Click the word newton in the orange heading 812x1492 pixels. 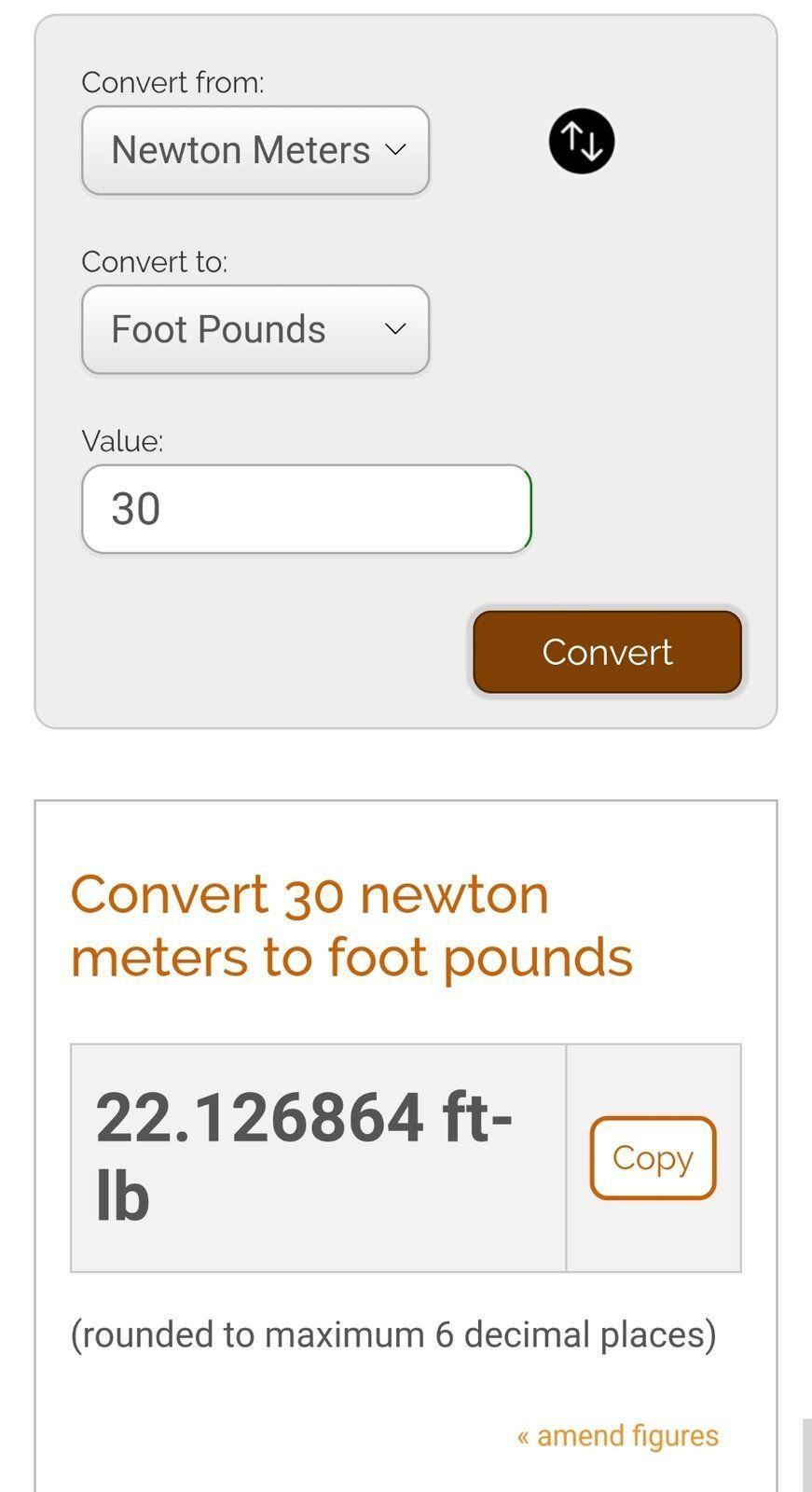[454, 895]
